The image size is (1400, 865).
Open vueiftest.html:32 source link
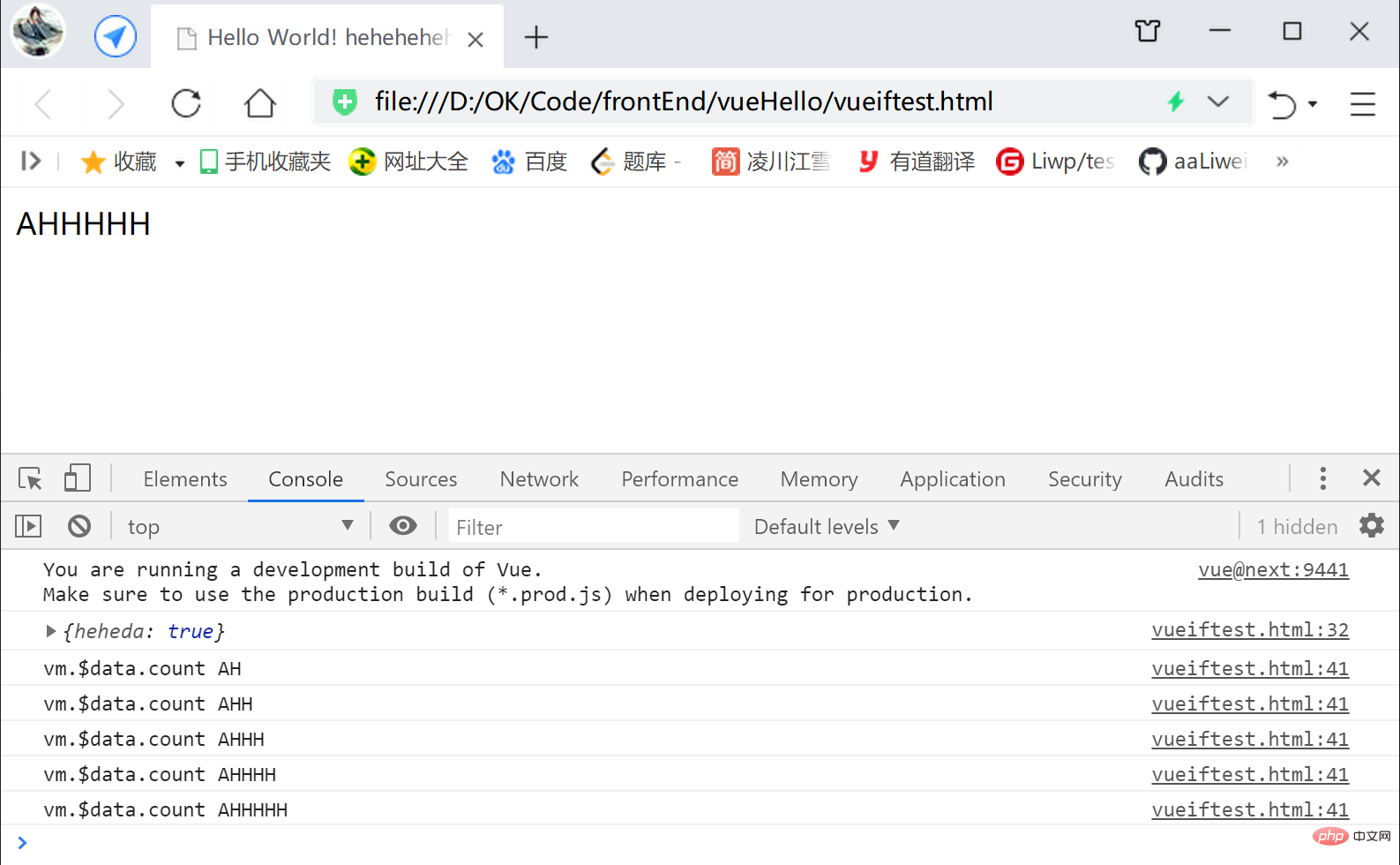coord(1250,630)
